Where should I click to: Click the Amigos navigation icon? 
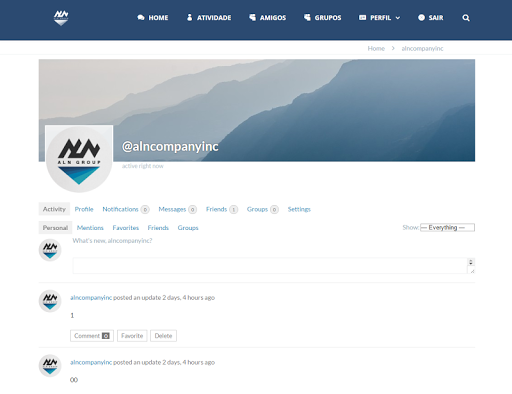252,17
